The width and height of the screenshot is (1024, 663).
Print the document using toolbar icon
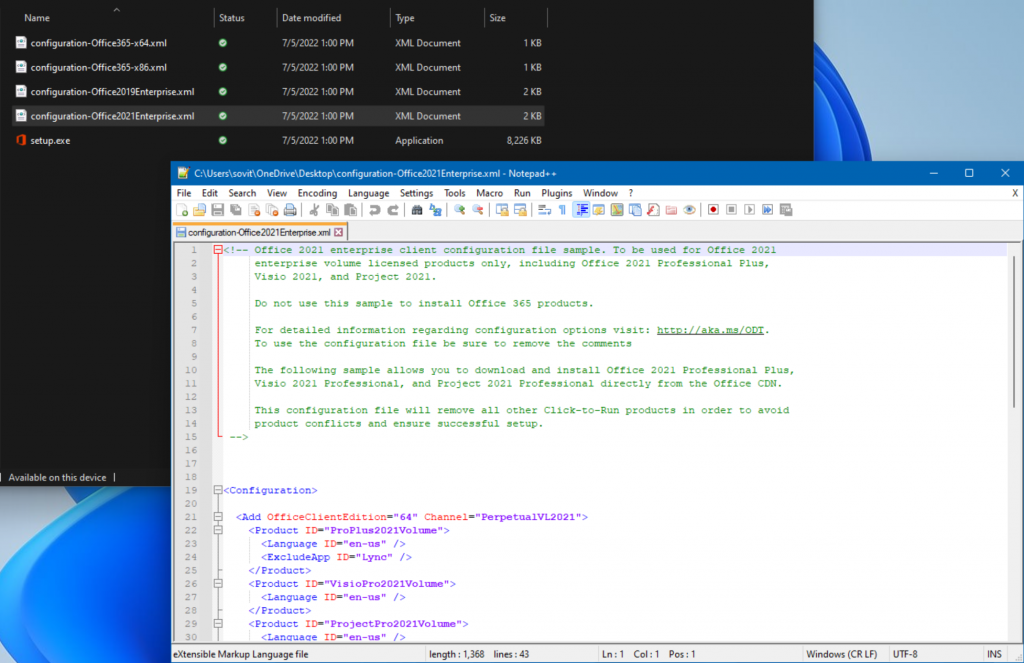point(290,210)
